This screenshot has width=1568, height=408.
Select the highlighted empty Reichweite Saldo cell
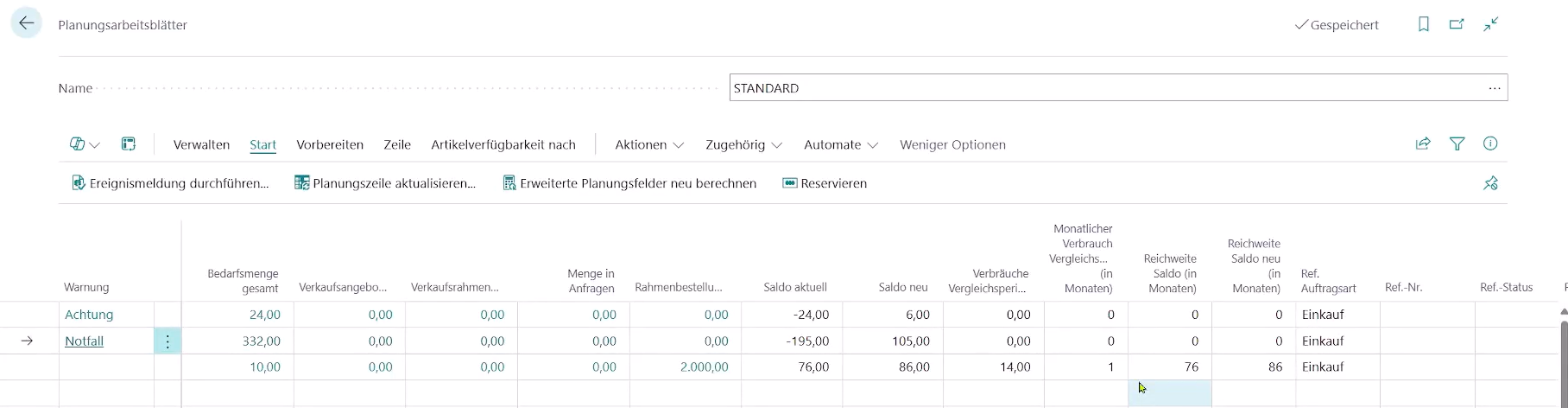[x=1170, y=393]
